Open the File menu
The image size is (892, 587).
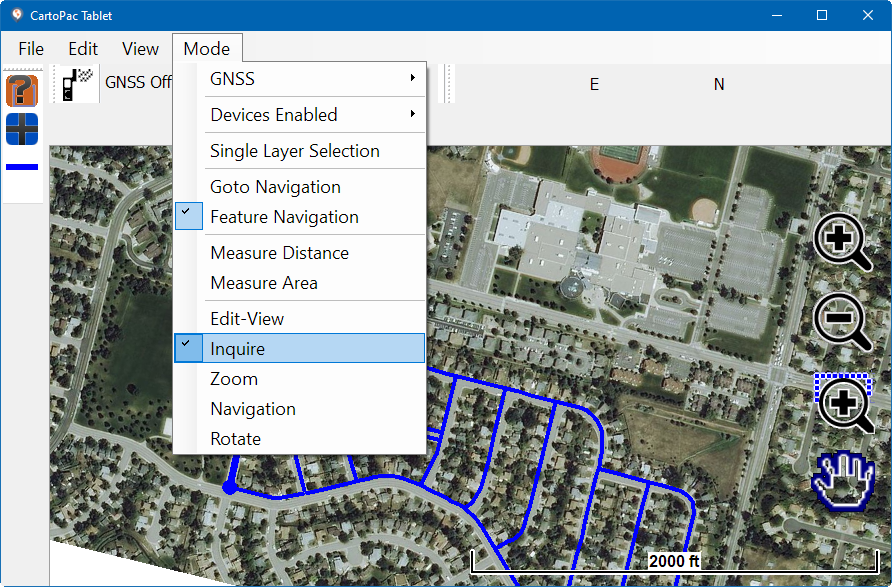pyautogui.click(x=31, y=49)
